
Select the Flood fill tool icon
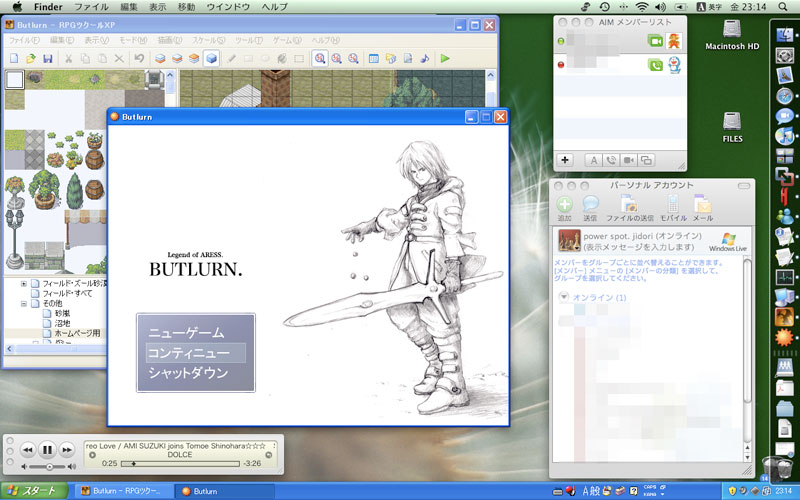[x=282, y=59]
